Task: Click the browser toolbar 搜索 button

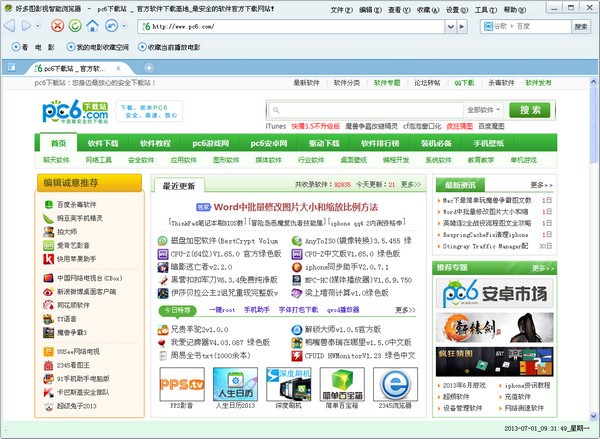Action: click(x=581, y=26)
